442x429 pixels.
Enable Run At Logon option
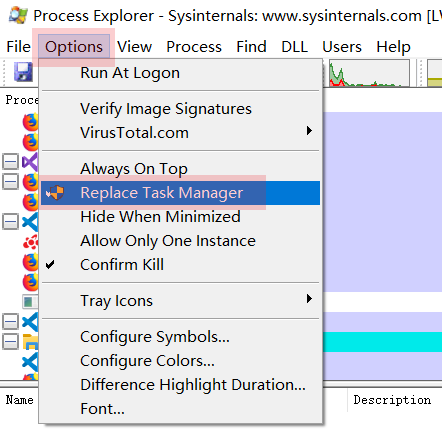180,73
